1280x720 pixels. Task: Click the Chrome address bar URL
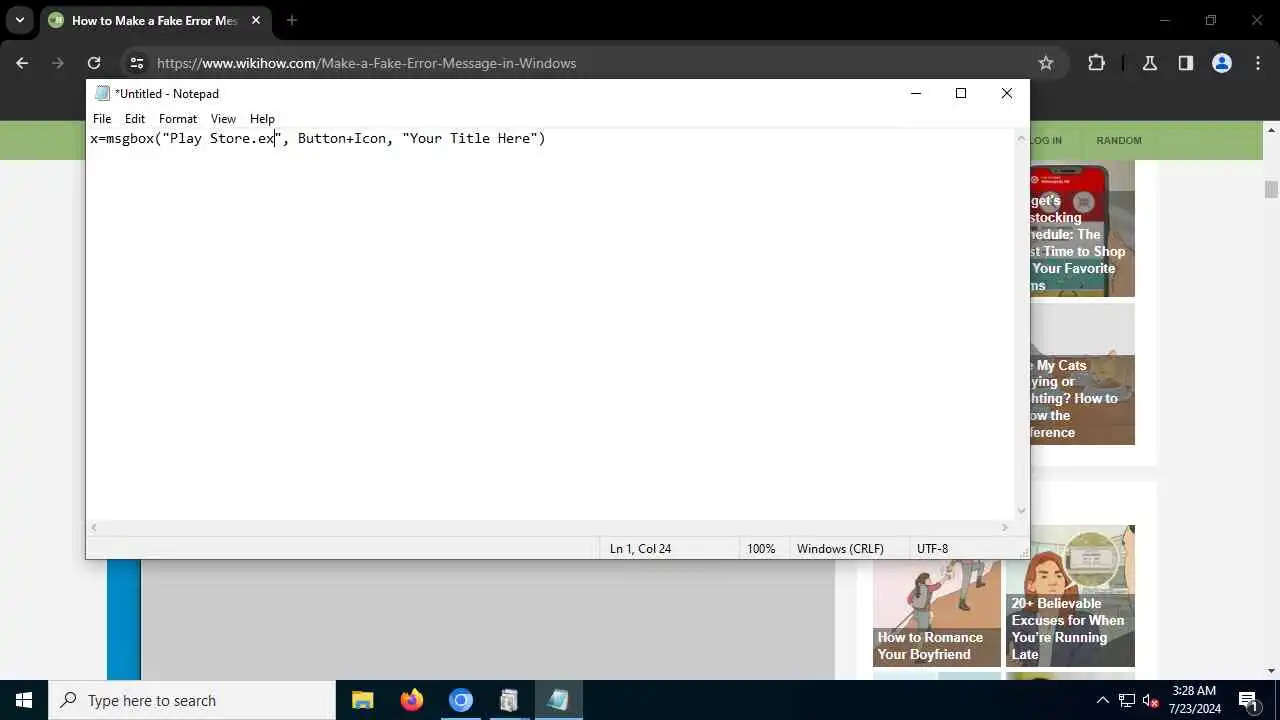click(366, 63)
